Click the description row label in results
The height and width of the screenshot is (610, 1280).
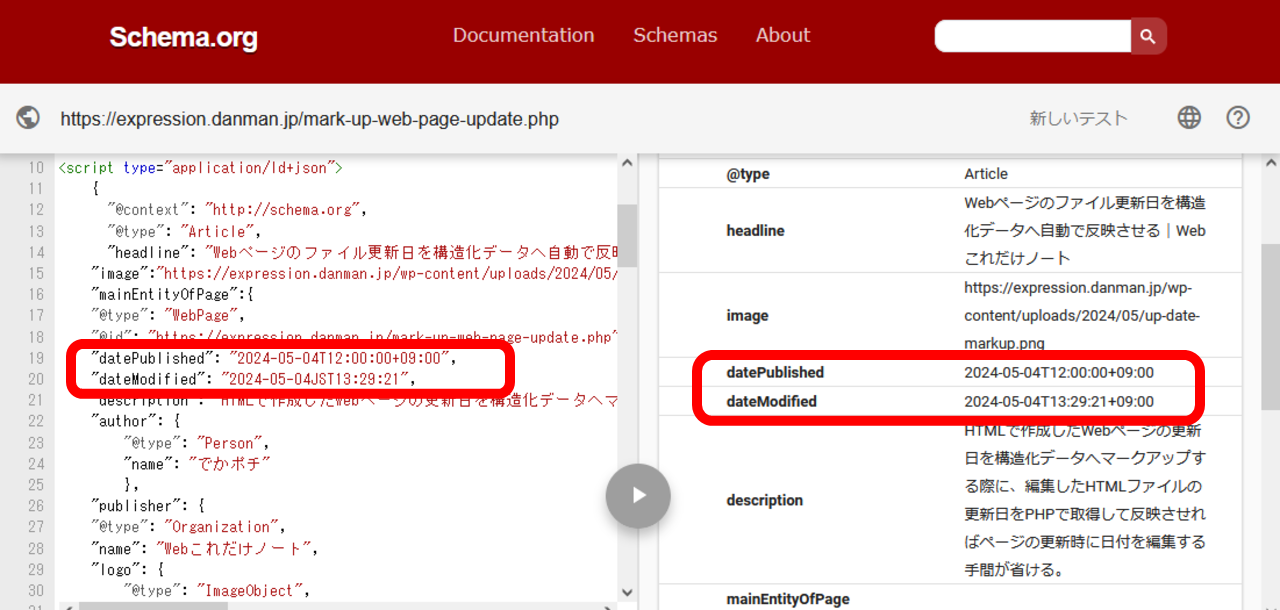click(764, 500)
